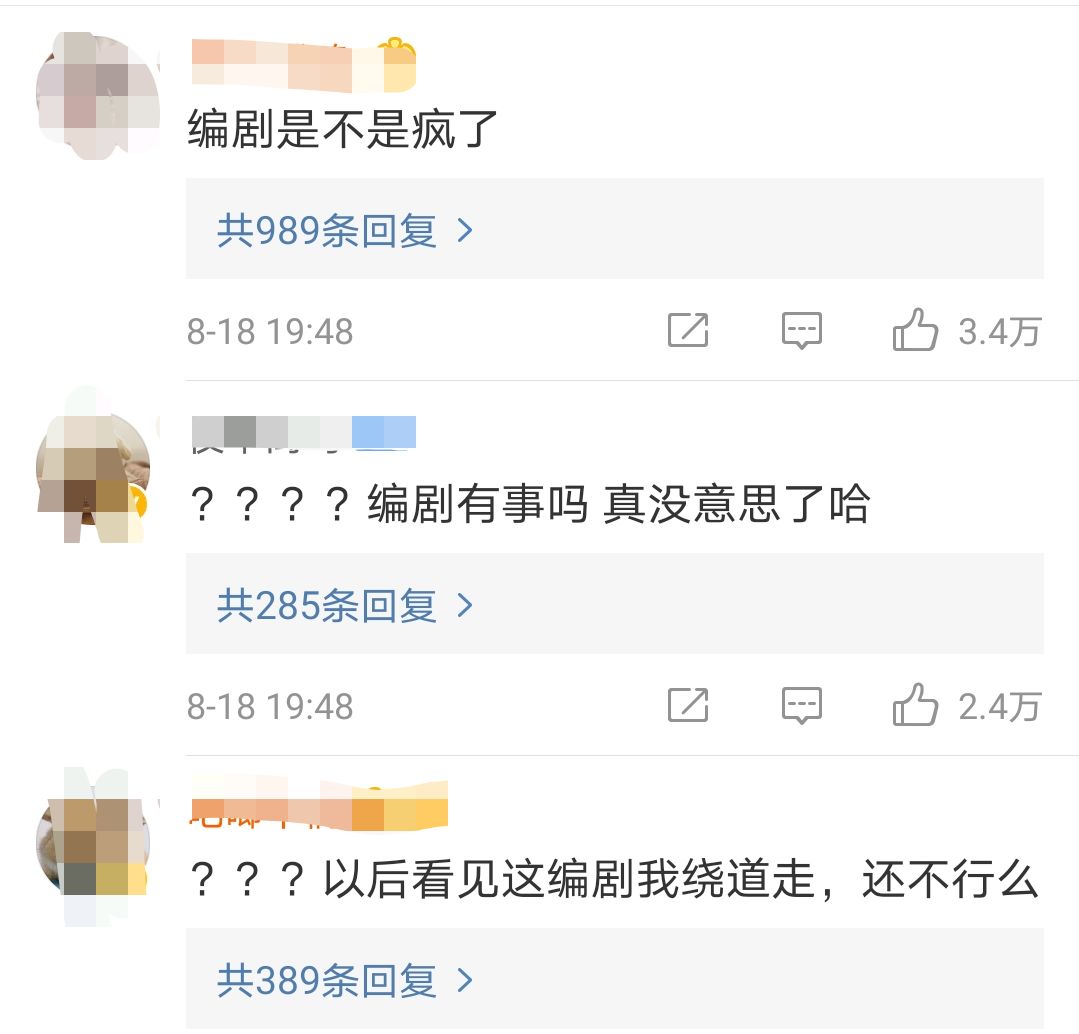Open third commenter's avatar
The width and height of the screenshot is (1079, 1034).
[93, 845]
